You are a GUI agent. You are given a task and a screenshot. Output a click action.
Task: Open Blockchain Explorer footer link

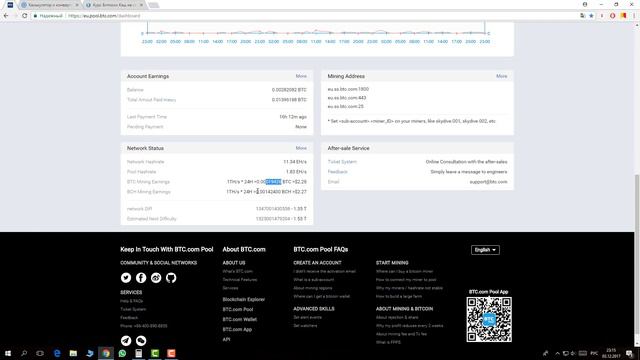[x=244, y=299]
